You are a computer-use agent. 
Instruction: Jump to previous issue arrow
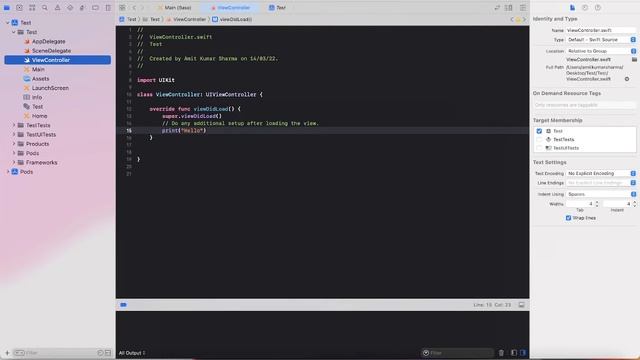tap(512, 19)
